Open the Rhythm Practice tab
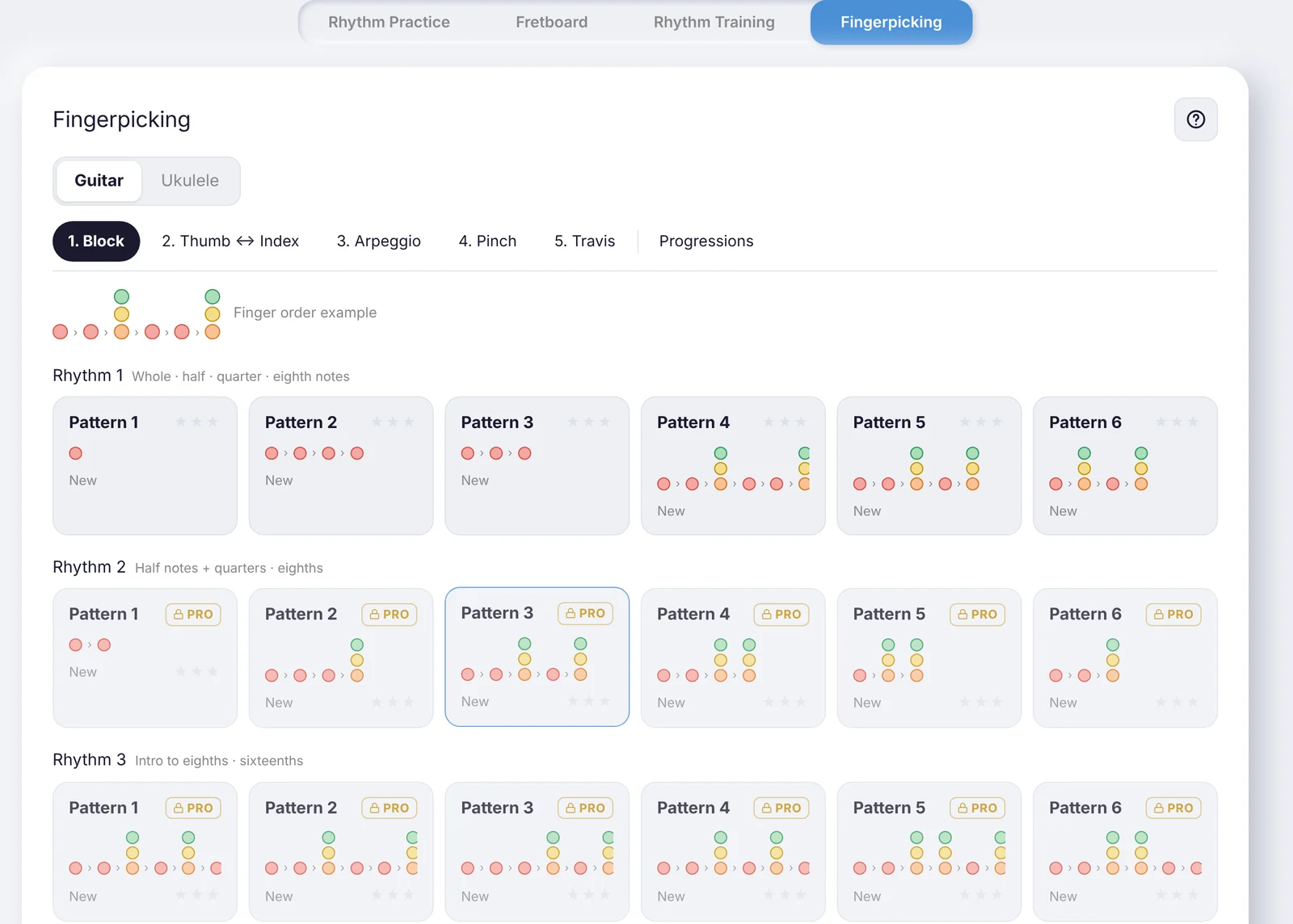Viewport: 1293px width, 924px height. tap(389, 22)
